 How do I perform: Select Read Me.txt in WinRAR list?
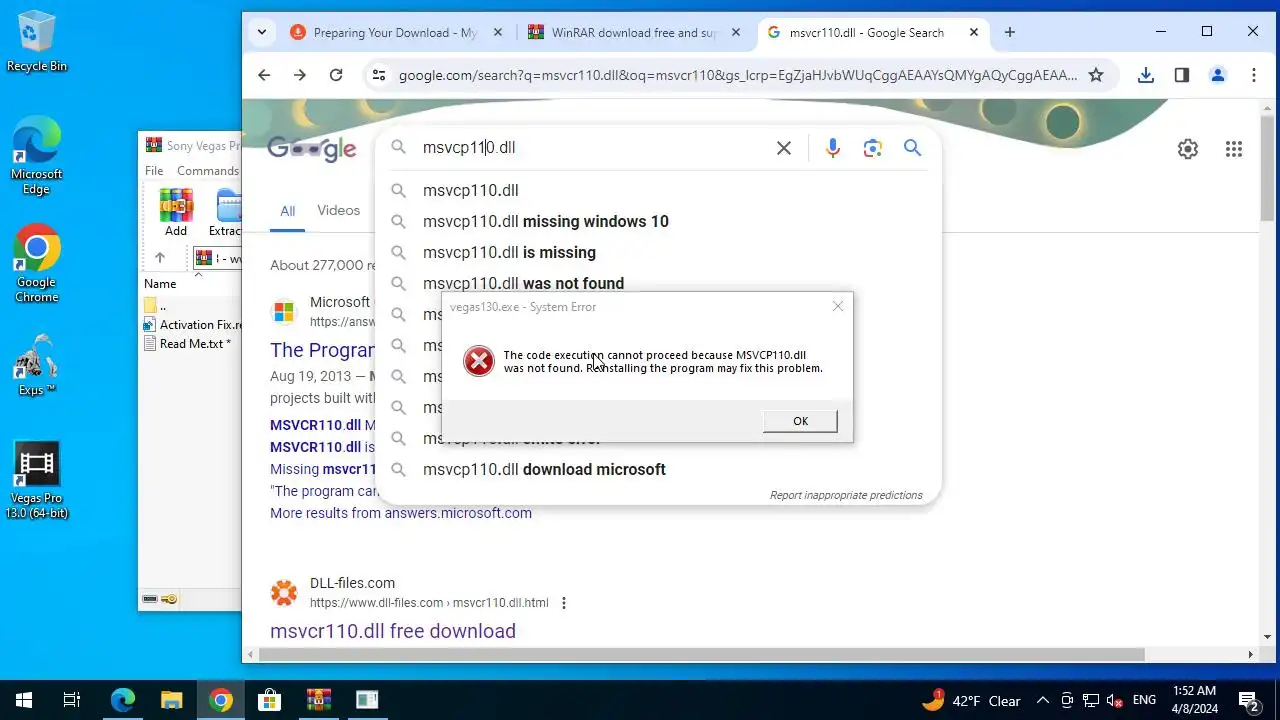point(187,343)
